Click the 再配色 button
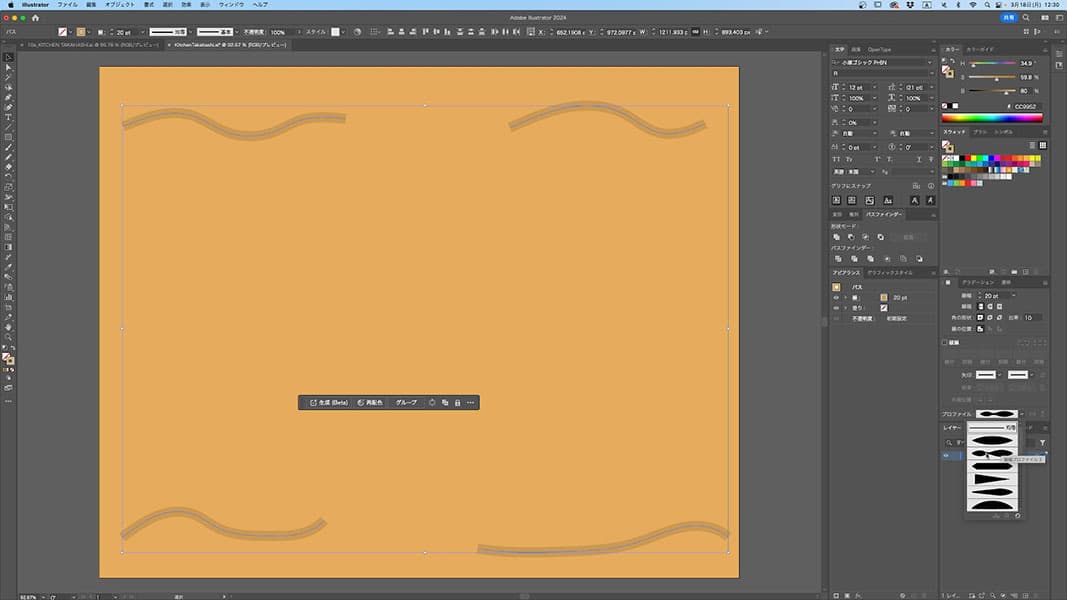1067x600 pixels. [x=370, y=402]
